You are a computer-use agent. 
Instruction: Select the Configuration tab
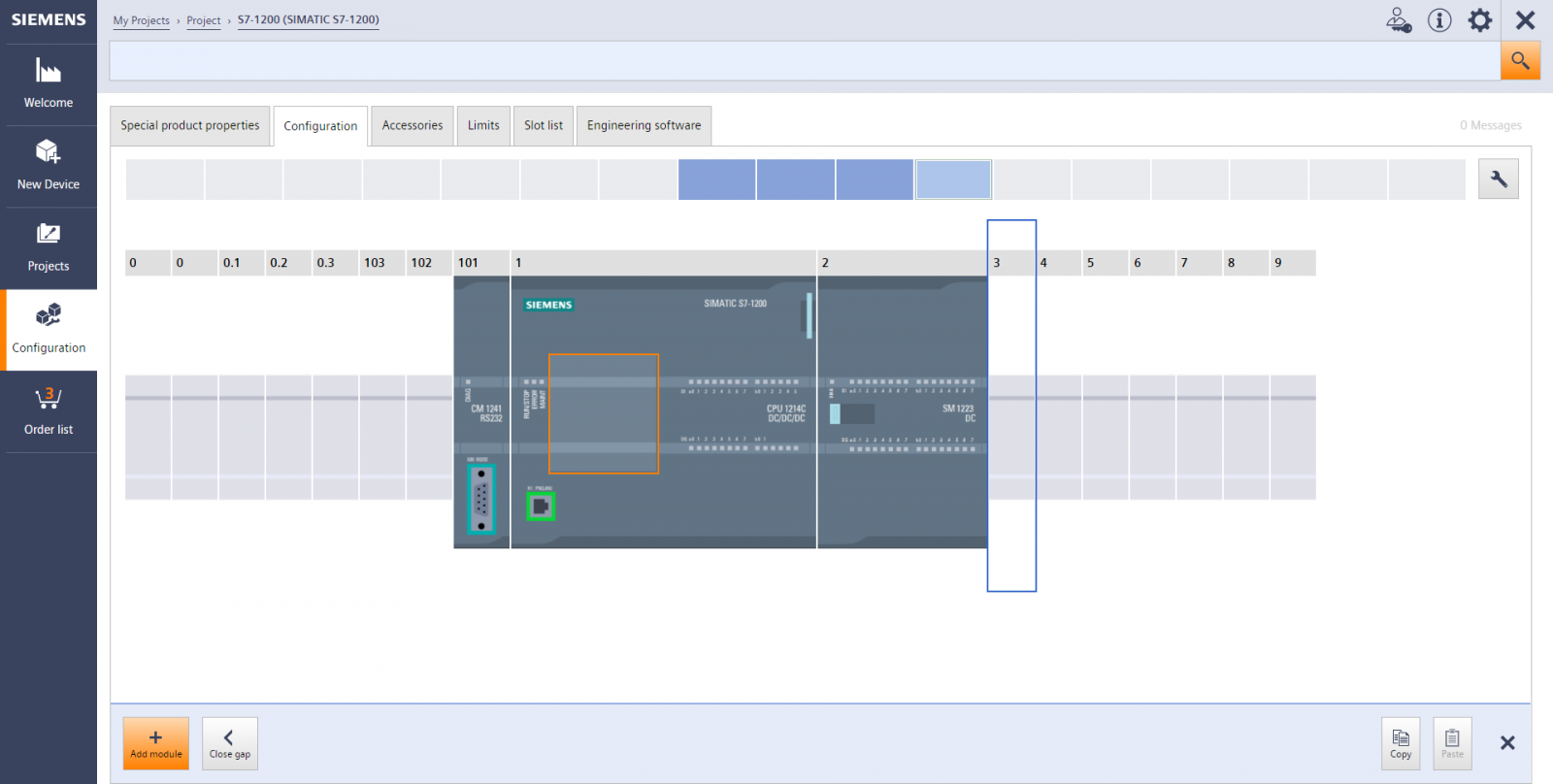point(320,126)
